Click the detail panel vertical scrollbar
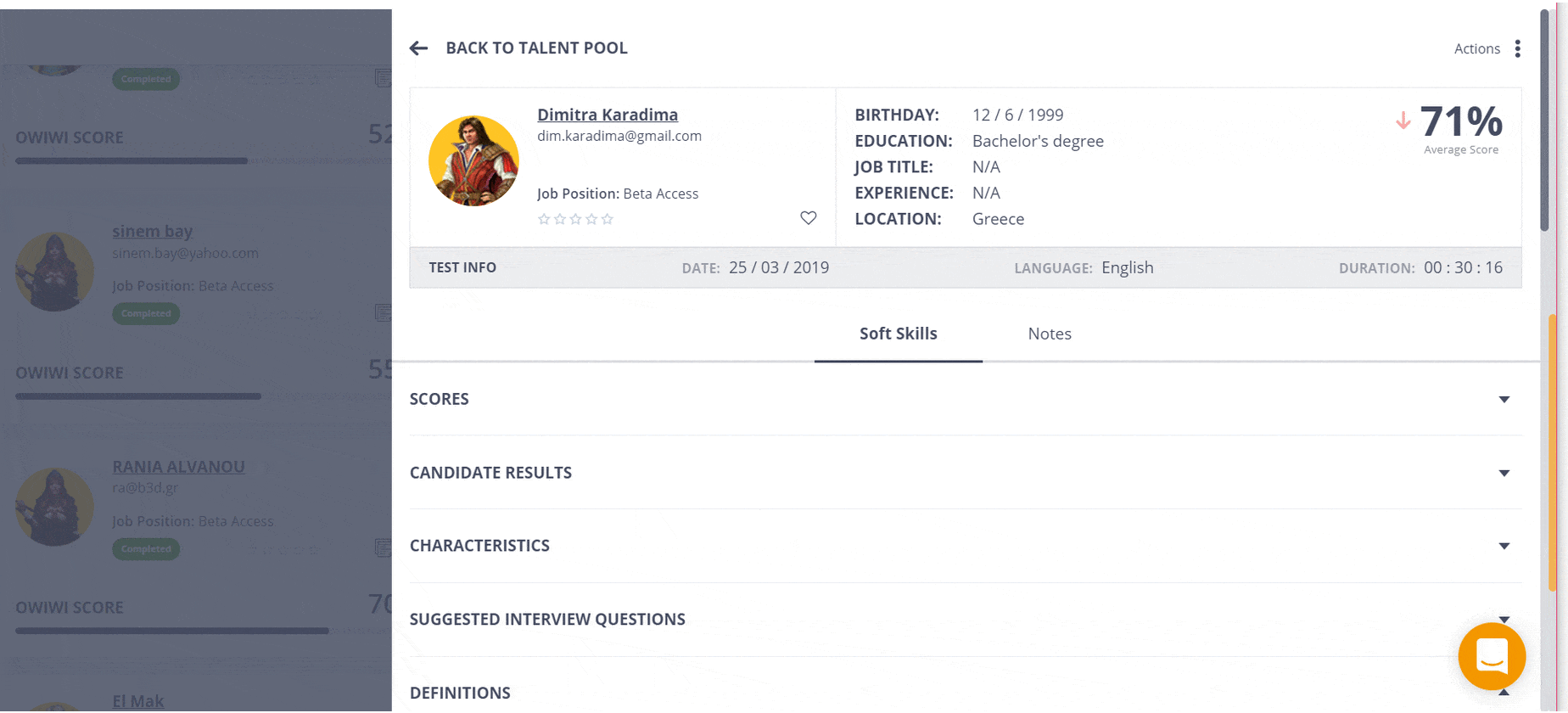This screenshot has width=1568, height=713. 1545,119
